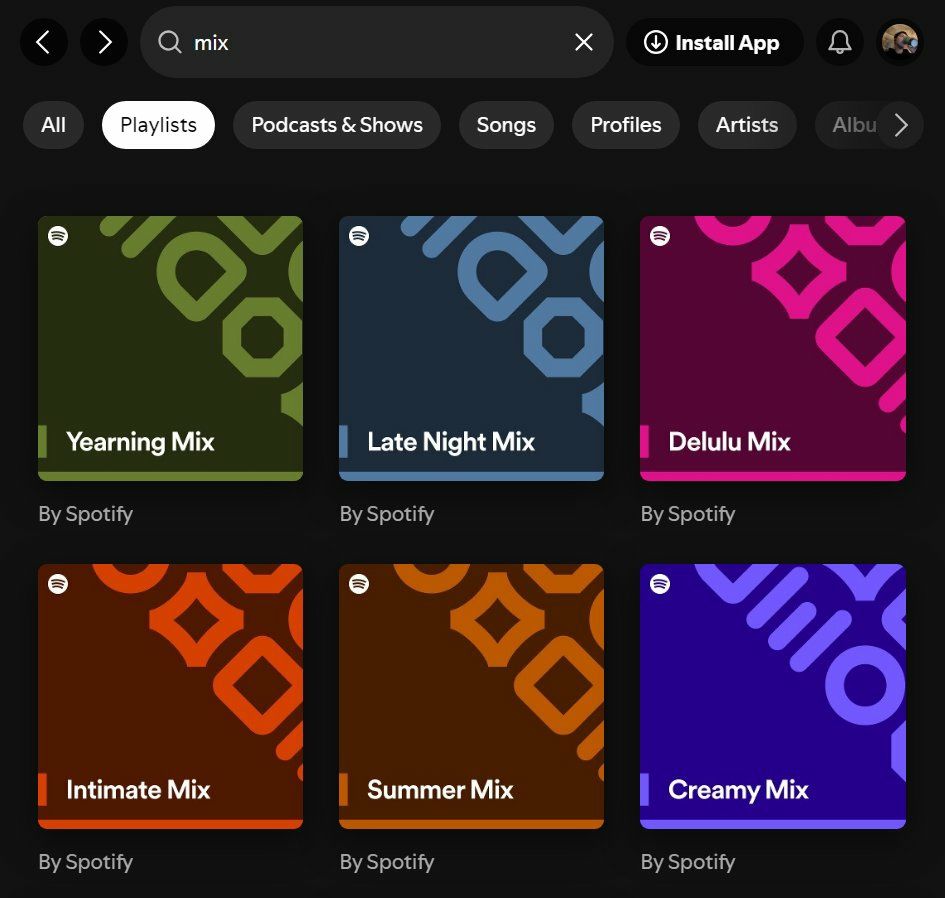The width and height of the screenshot is (945, 898).
Task: Click the magnifier search icon
Action: 169,42
